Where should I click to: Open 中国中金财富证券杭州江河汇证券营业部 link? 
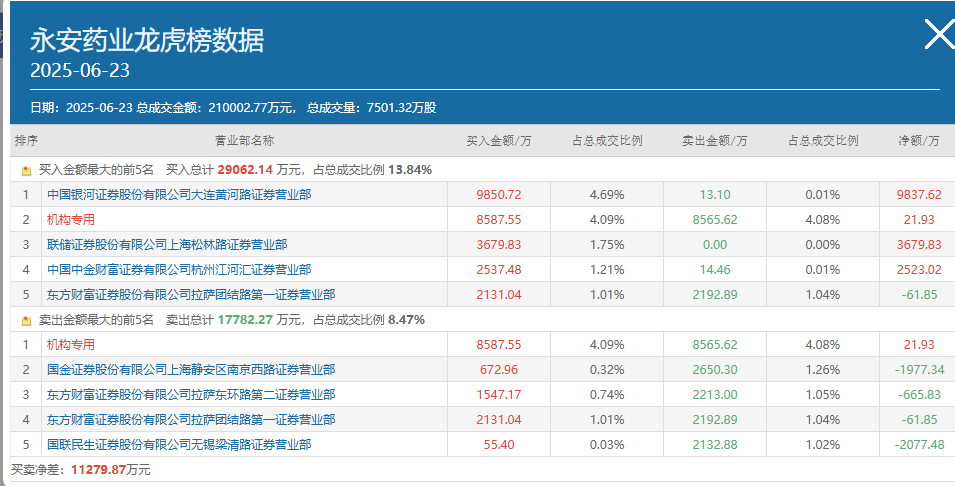tap(179, 269)
